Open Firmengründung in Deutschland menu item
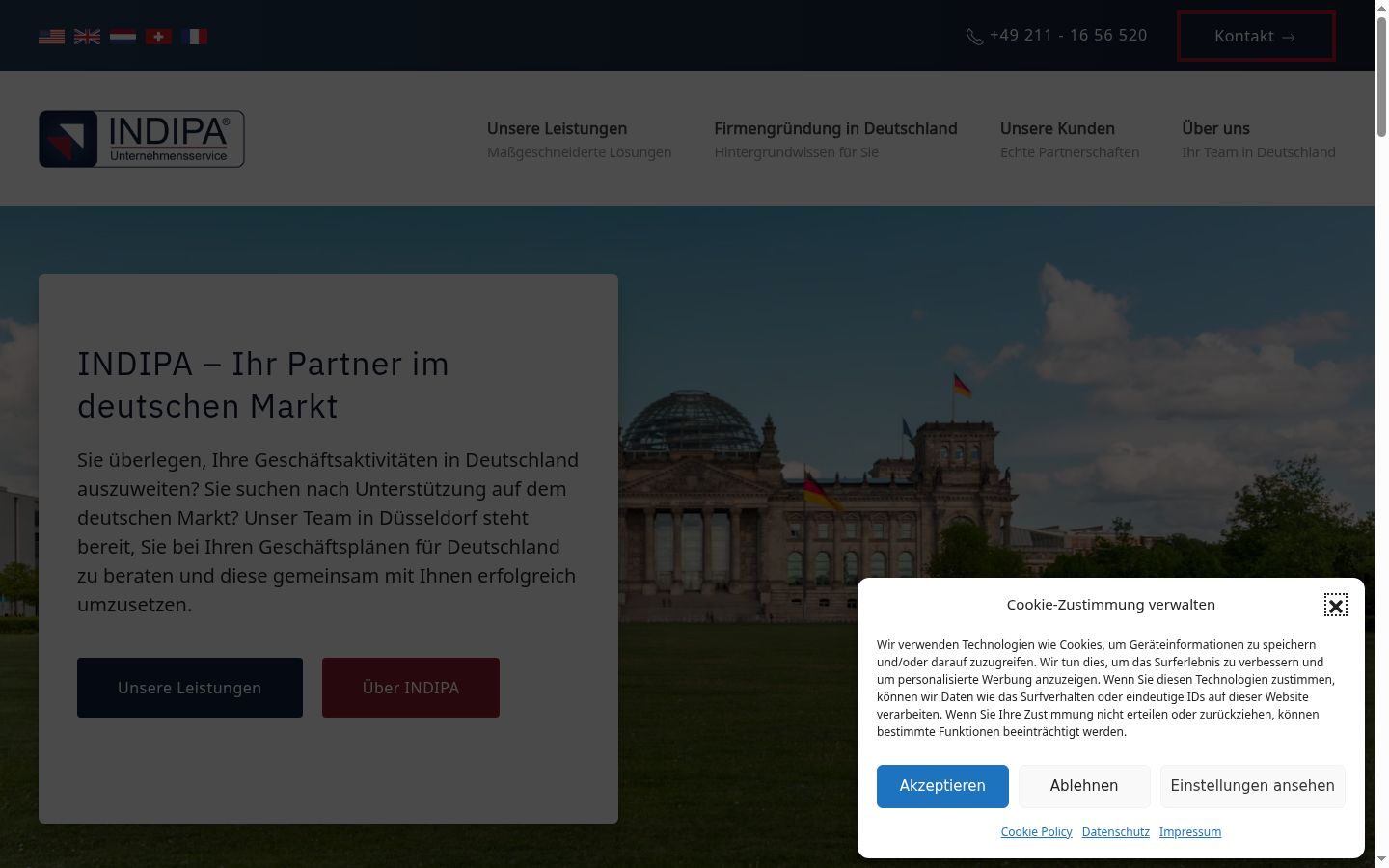This screenshot has width=1389, height=868. [x=835, y=139]
